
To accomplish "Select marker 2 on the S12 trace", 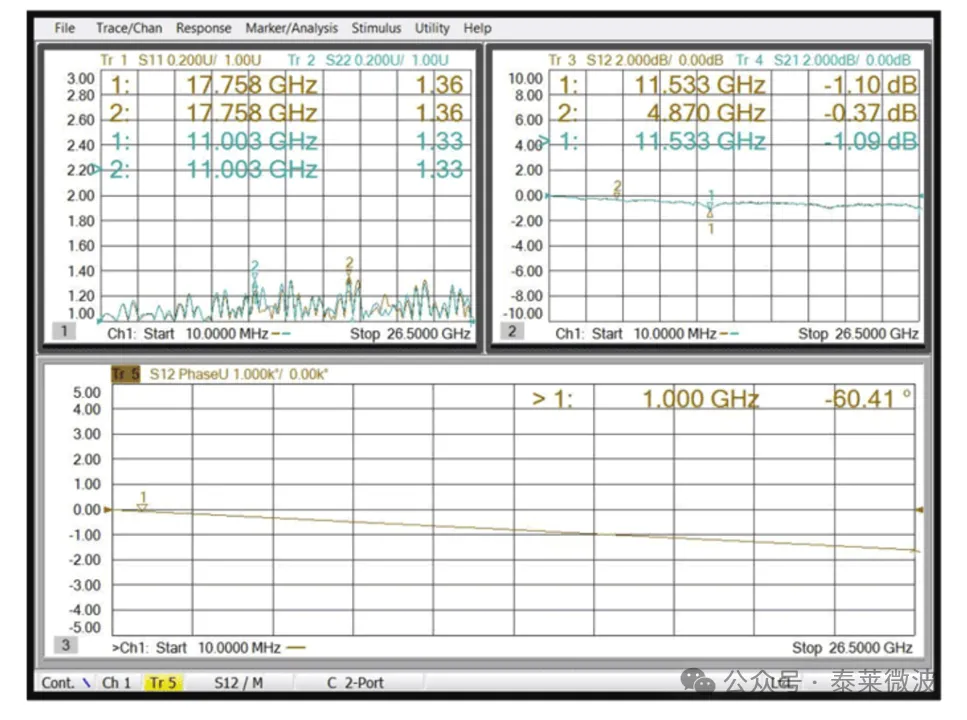I will click(x=617, y=188).
